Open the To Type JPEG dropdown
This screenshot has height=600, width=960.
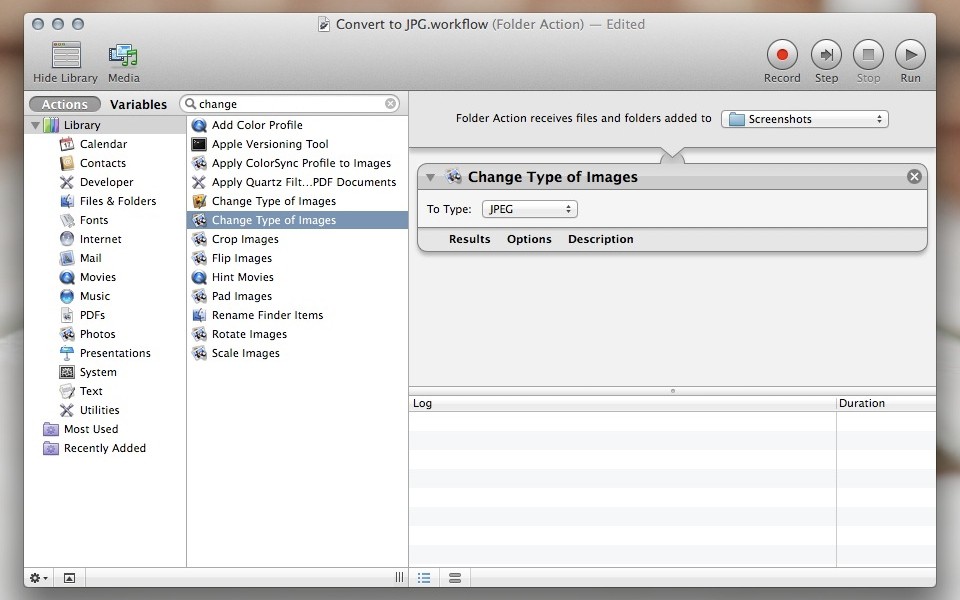click(529, 209)
